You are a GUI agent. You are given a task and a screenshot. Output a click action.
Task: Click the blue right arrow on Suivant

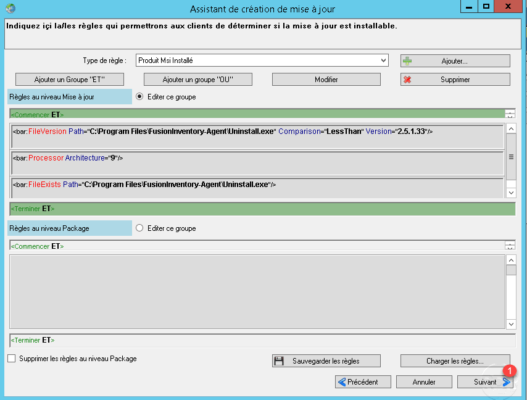point(506,382)
